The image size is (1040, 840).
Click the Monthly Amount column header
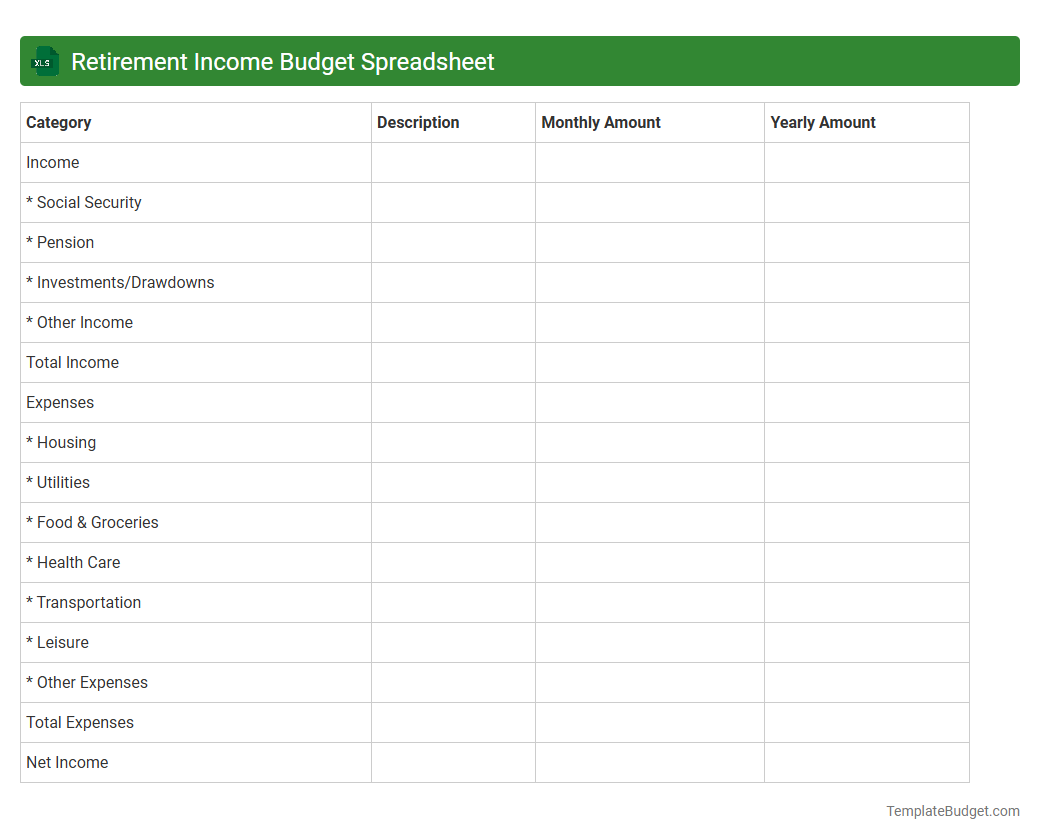click(600, 122)
